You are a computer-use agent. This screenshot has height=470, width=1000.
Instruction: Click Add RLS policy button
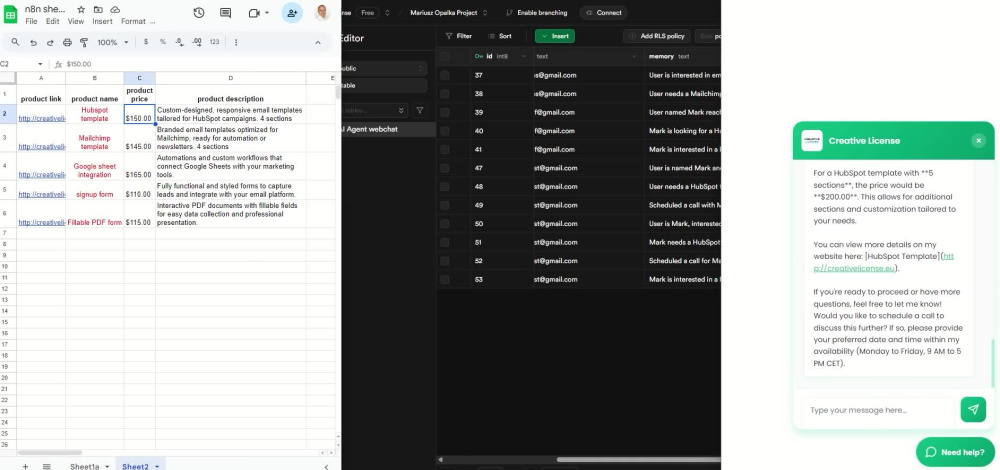pos(657,36)
